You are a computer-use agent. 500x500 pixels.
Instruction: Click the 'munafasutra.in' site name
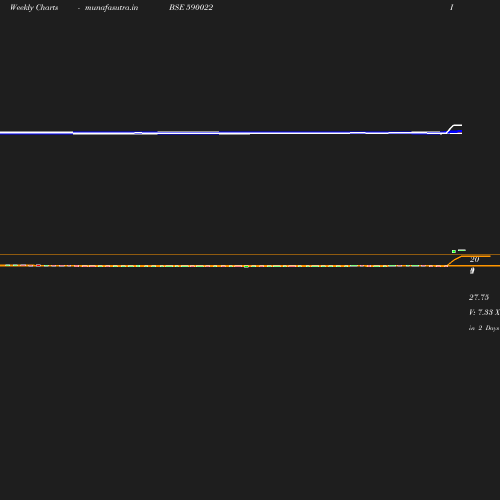click(111, 8)
